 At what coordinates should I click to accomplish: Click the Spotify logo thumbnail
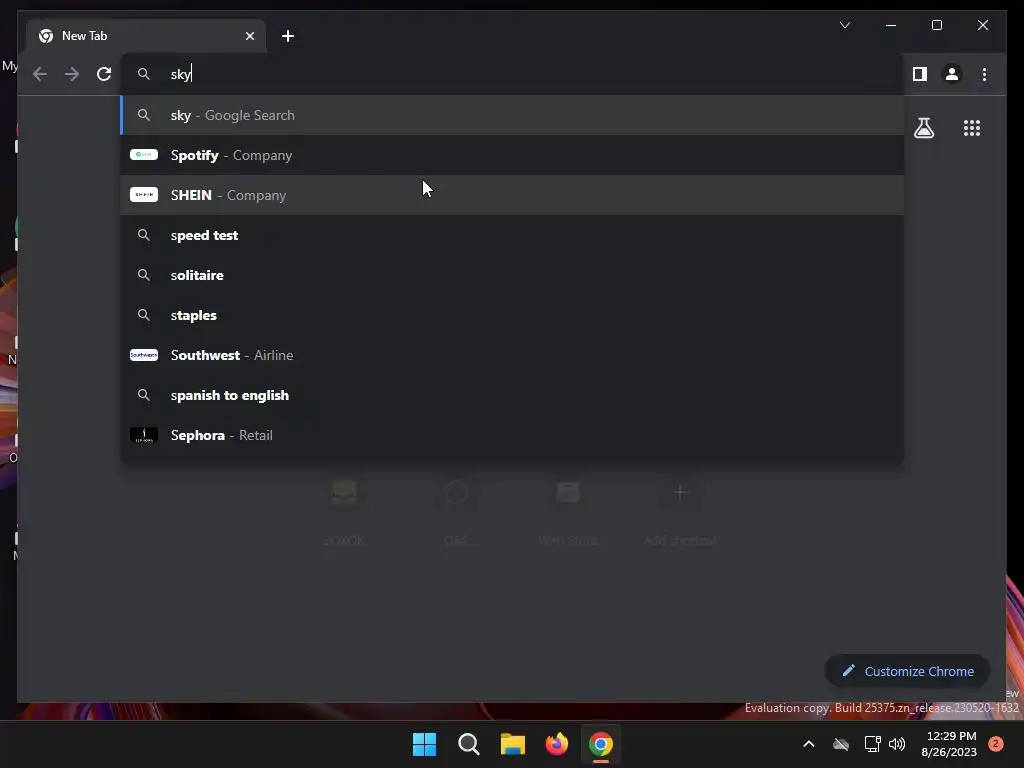click(144, 155)
